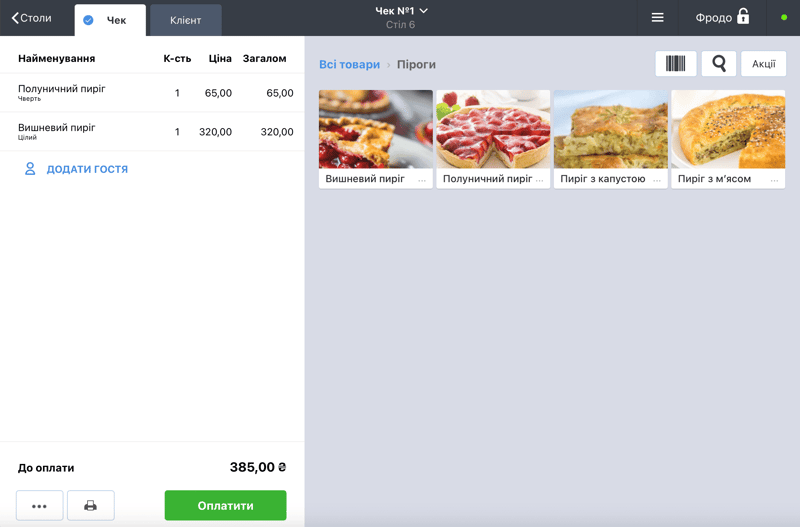Switch to the Клієнт tab
800x527 pixels.
tap(186, 20)
